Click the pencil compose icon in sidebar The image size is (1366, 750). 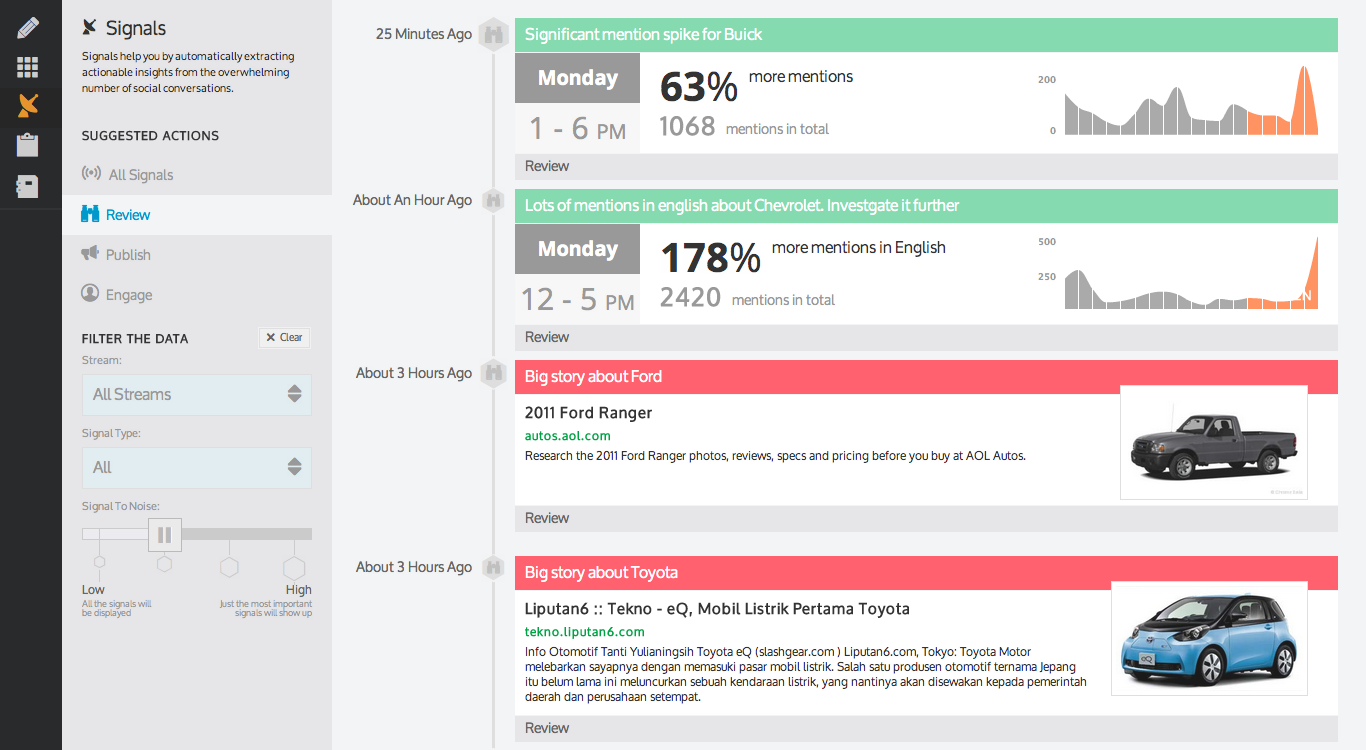[28, 27]
